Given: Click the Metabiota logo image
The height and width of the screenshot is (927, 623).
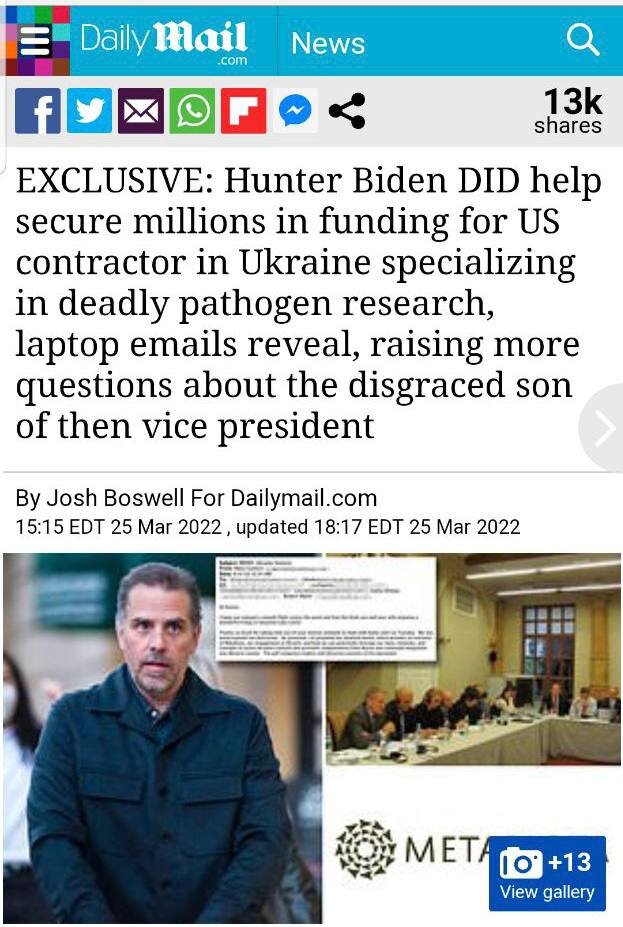Looking at the screenshot, I should 414,849.
